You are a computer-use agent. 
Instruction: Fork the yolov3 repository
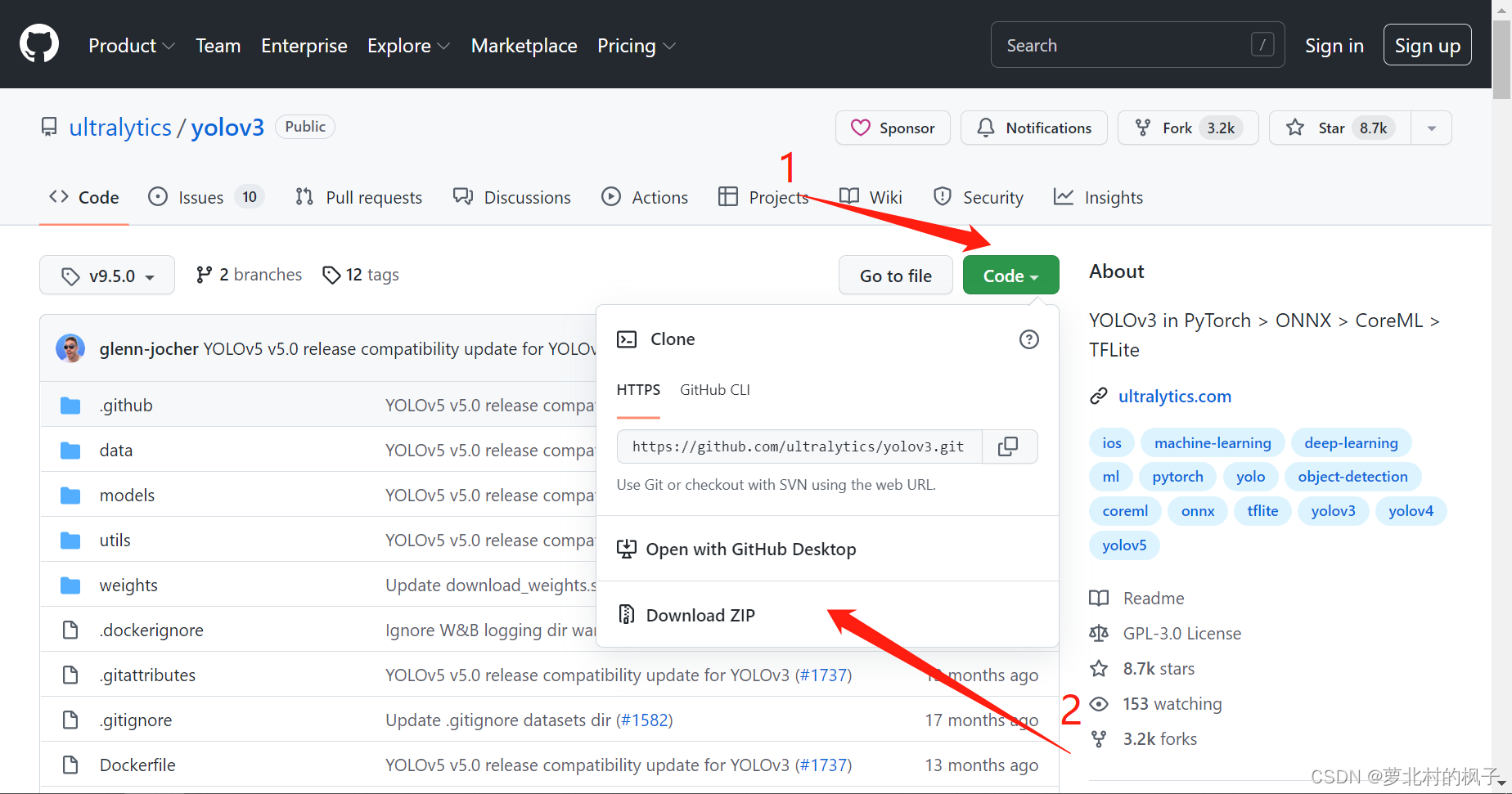point(1188,128)
